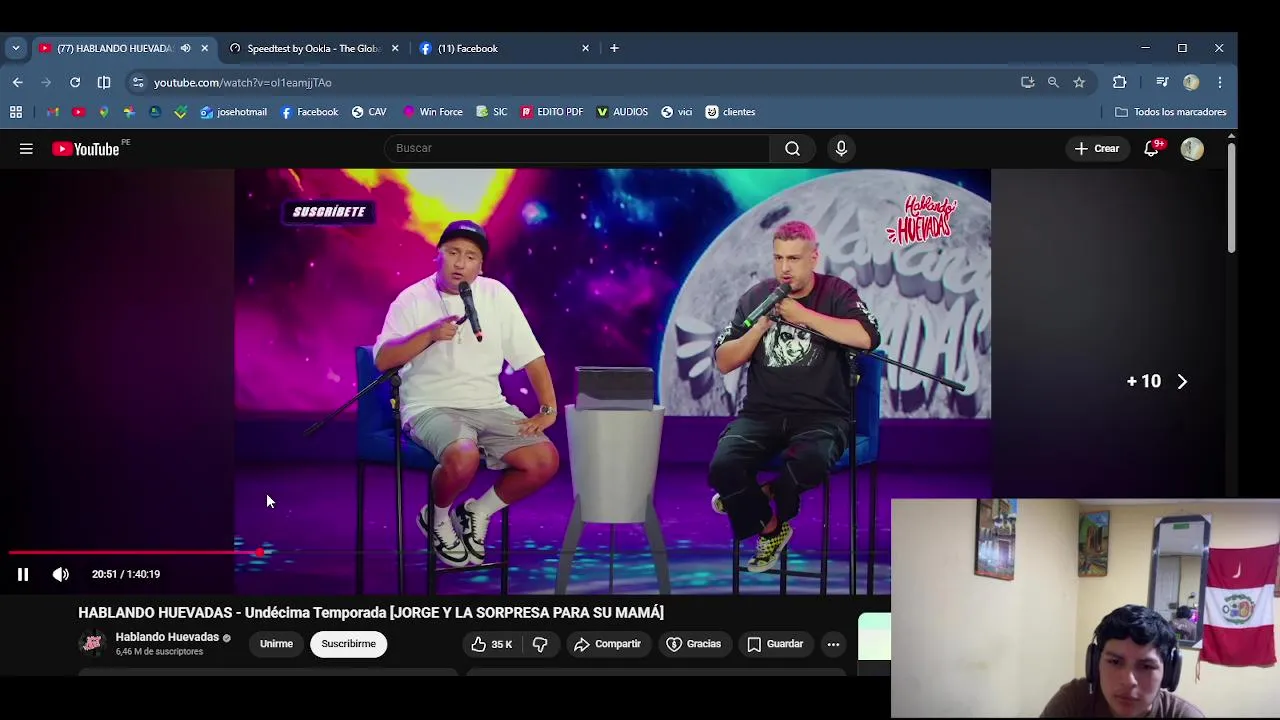The height and width of the screenshot is (720, 1280).
Task: Open the Facebook bookmark
Action: tap(309, 112)
